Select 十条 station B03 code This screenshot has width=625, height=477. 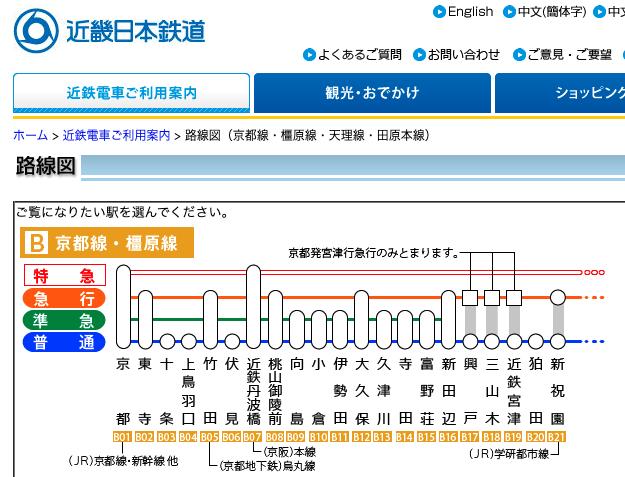tap(166, 437)
